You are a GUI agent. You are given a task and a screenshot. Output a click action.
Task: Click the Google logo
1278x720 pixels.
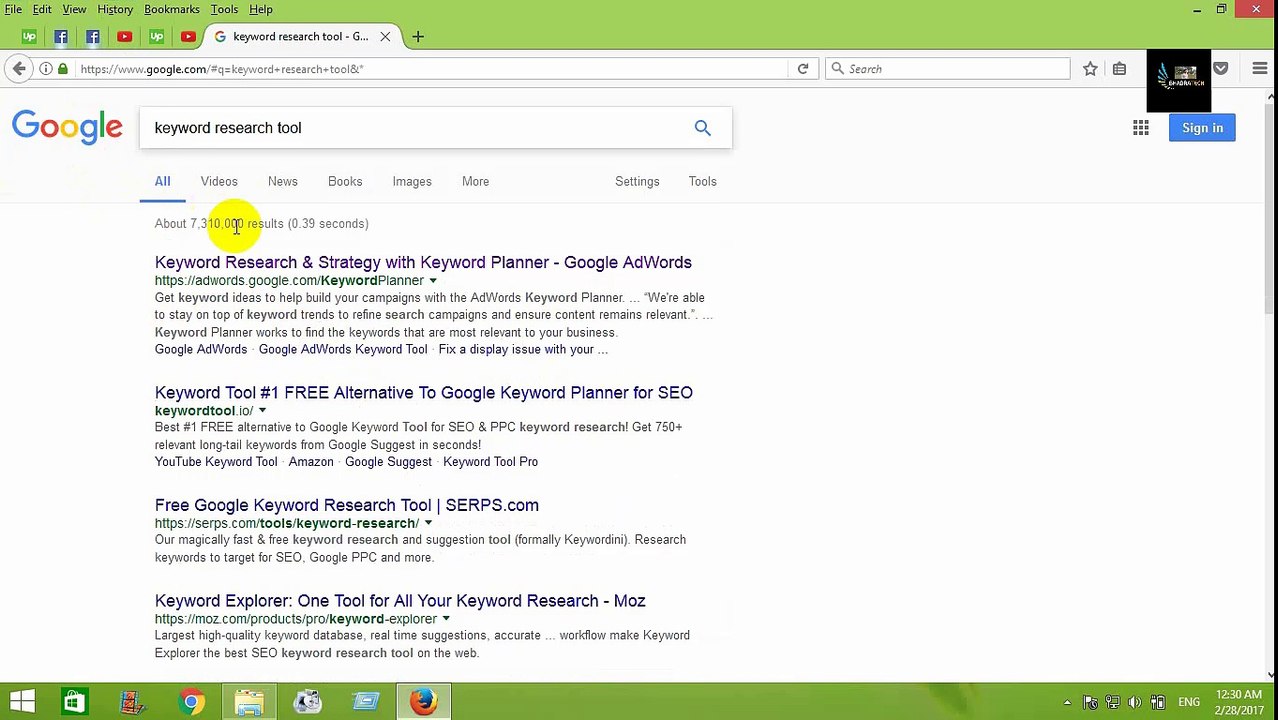click(x=67, y=128)
